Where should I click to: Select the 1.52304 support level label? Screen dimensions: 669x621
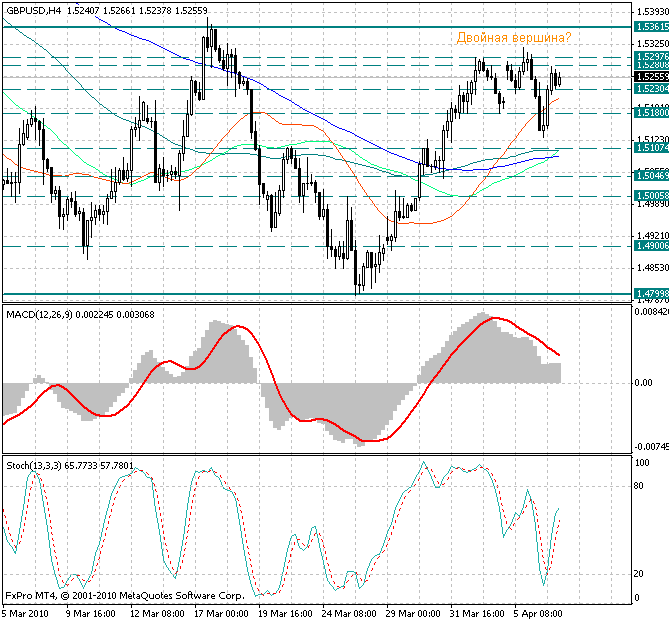click(x=651, y=89)
